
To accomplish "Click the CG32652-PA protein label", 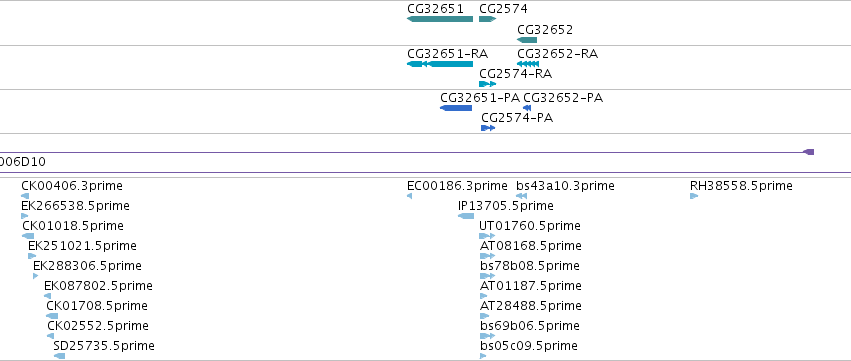I will pyautogui.click(x=563, y=98).
